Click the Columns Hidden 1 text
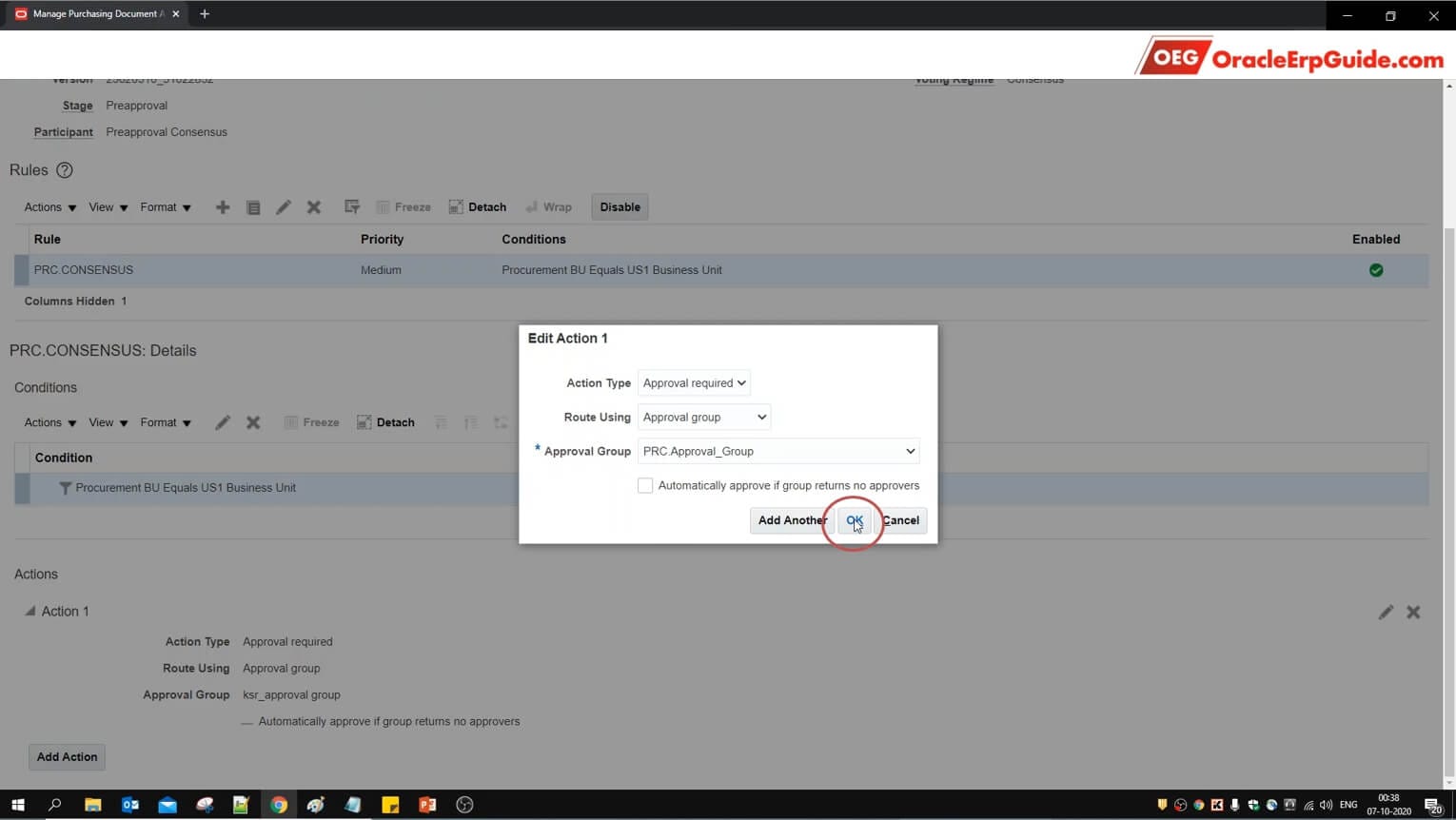Viewport: 1456px width, 820px height. (75, 302)
